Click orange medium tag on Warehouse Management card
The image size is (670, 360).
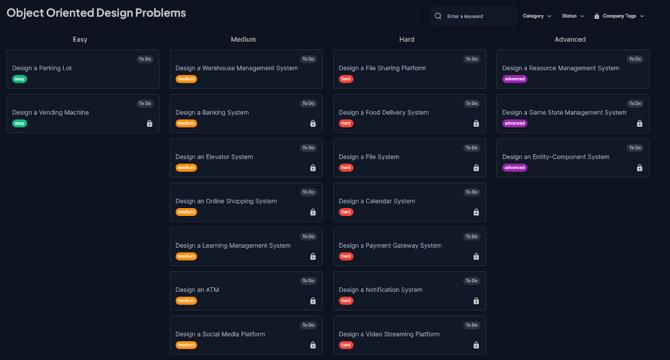[x=186, y=79]
